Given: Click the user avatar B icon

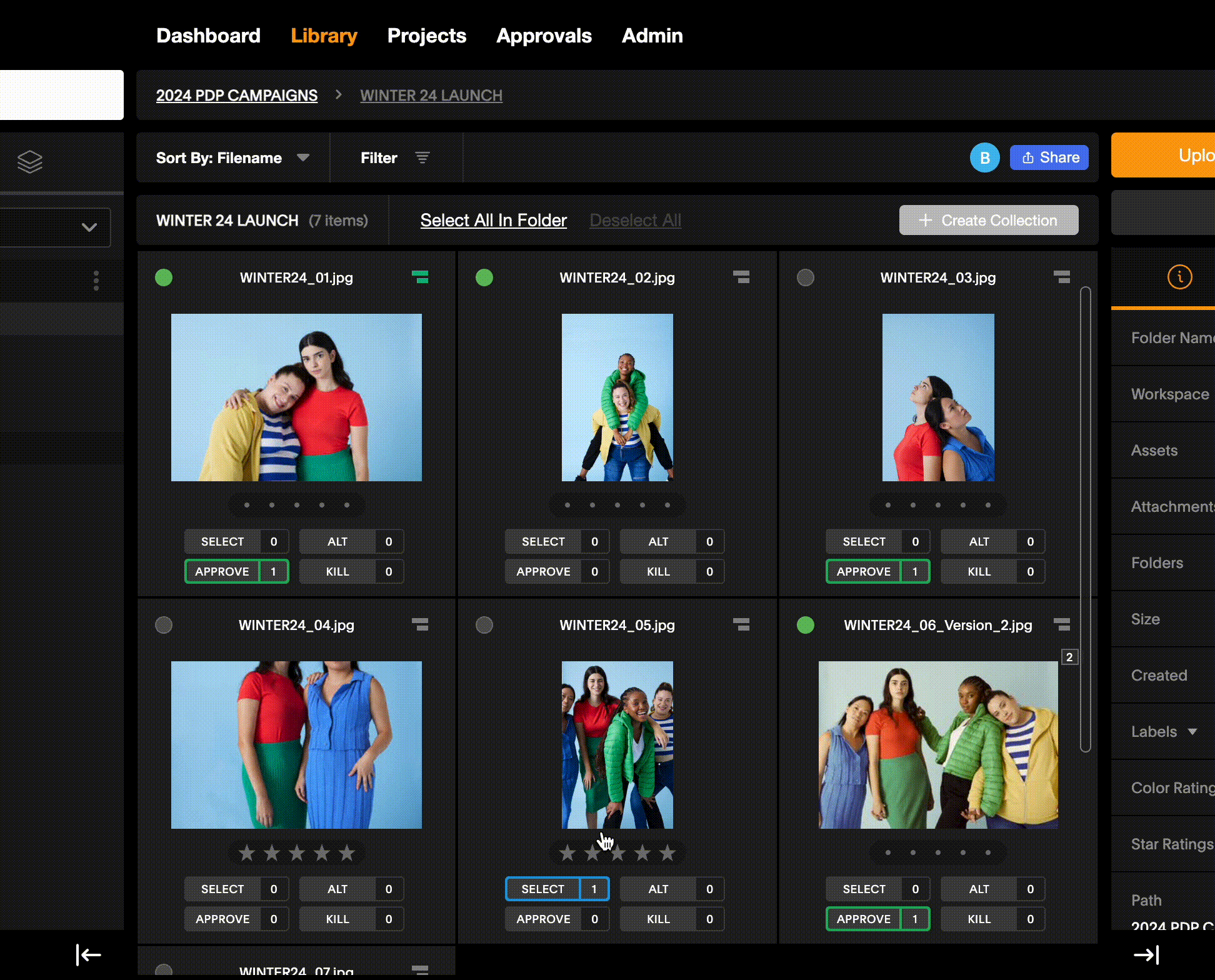Looking at the screenshot, I should pyautogui.click(x=984, y=157).
